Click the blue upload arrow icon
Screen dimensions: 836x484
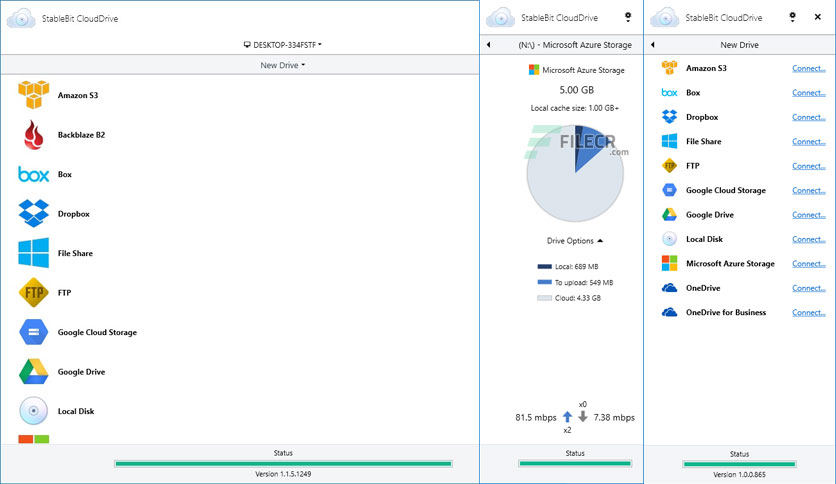(567, 417)
